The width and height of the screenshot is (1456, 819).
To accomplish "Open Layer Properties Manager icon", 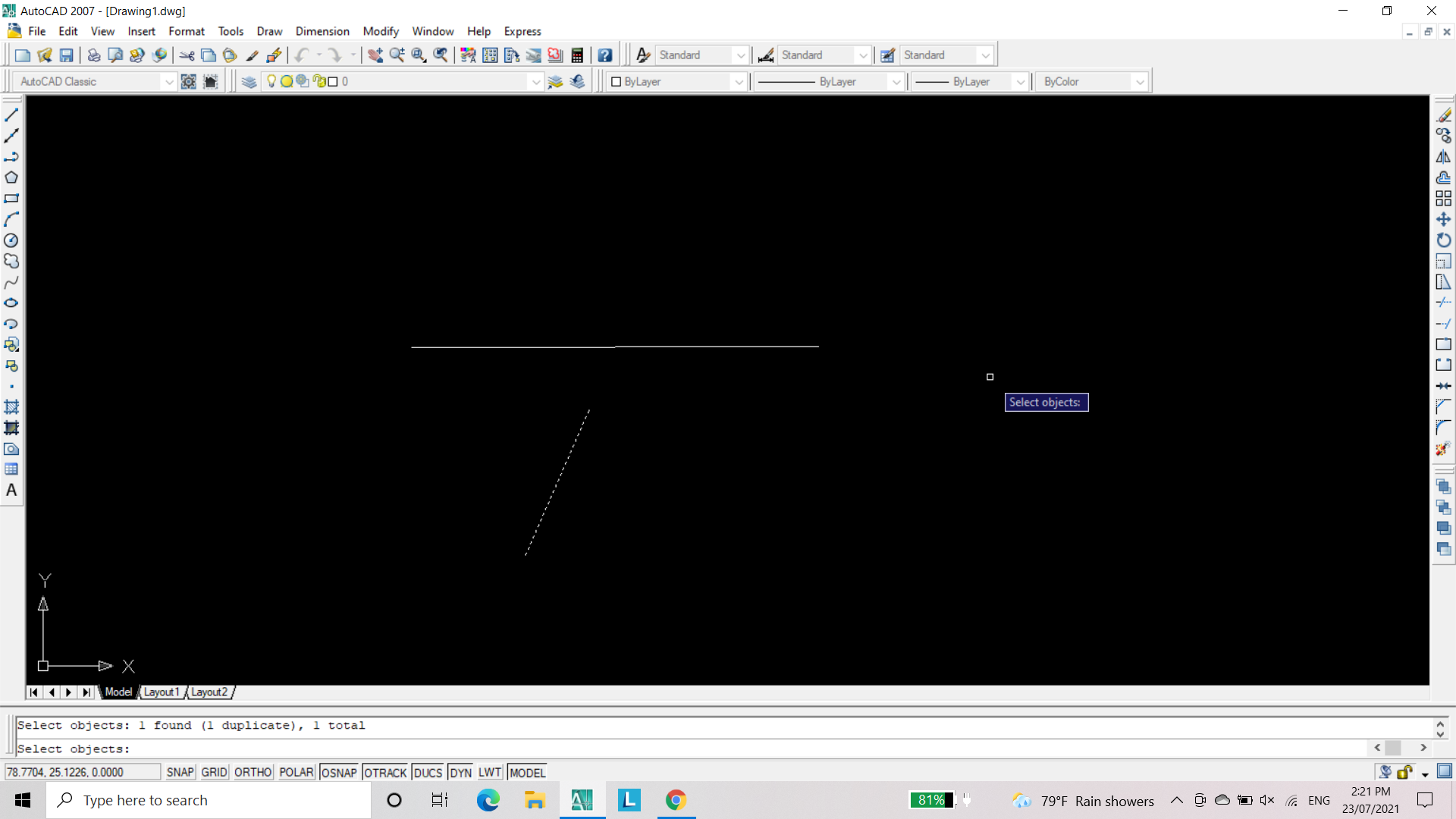I will (249, 82).
